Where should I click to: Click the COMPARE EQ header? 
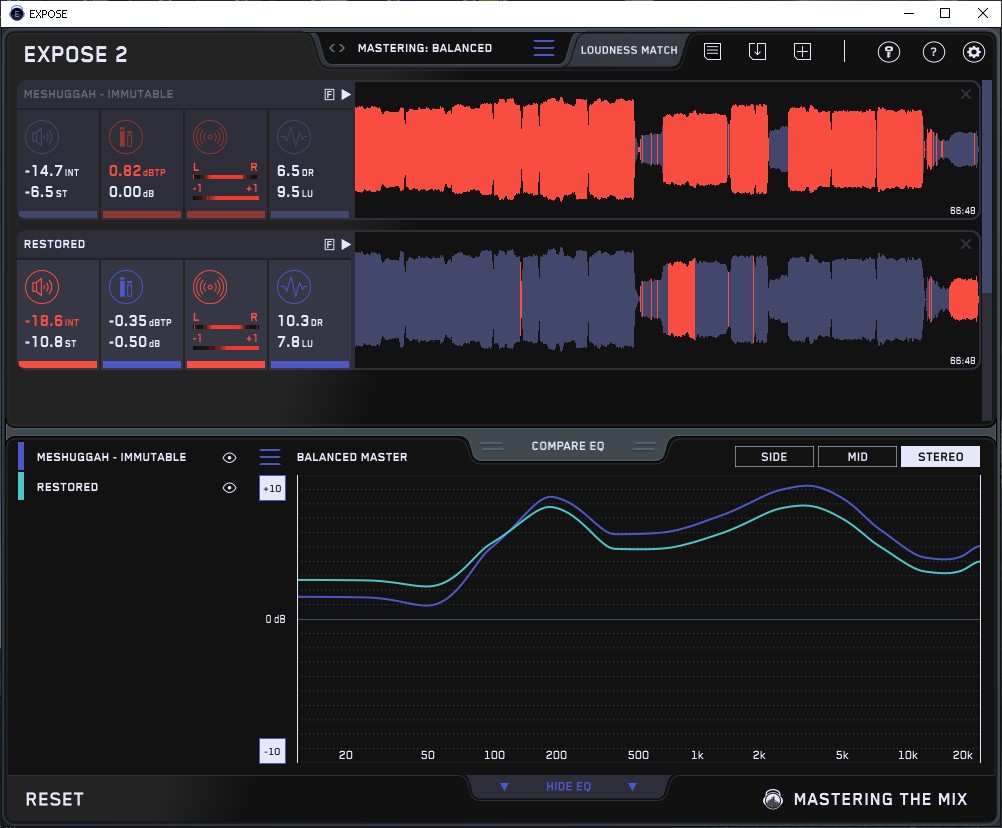click(568, 446)
